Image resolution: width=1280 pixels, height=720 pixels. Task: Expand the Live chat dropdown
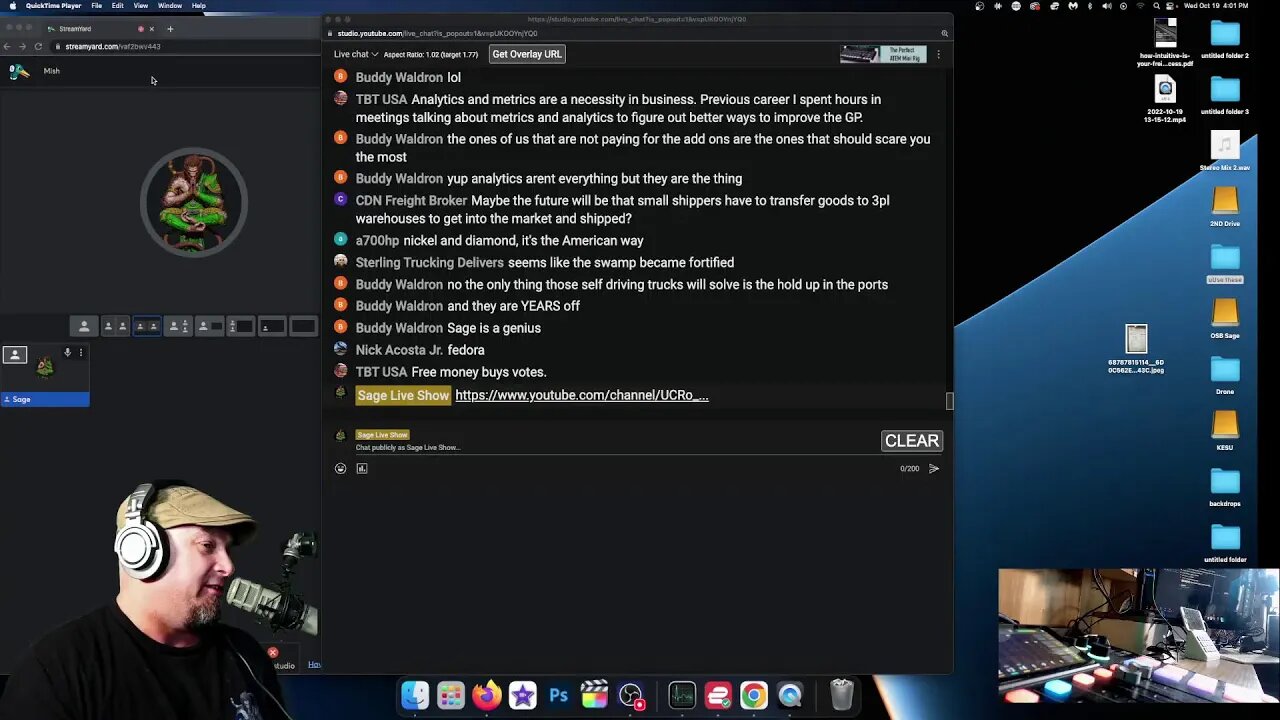click(356, 54)
